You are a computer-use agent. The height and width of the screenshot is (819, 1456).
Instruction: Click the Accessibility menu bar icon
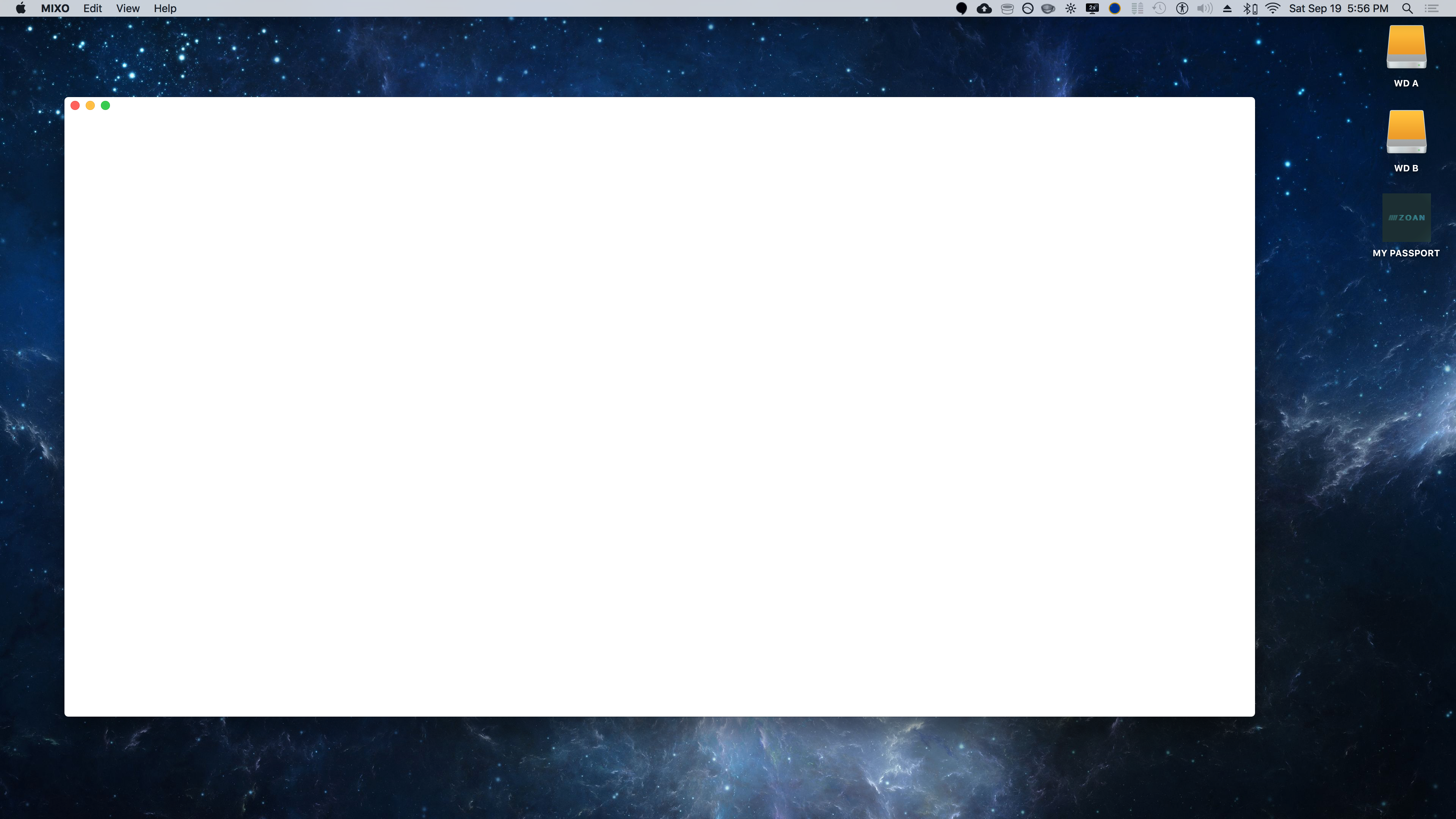tap(1182, 8)
